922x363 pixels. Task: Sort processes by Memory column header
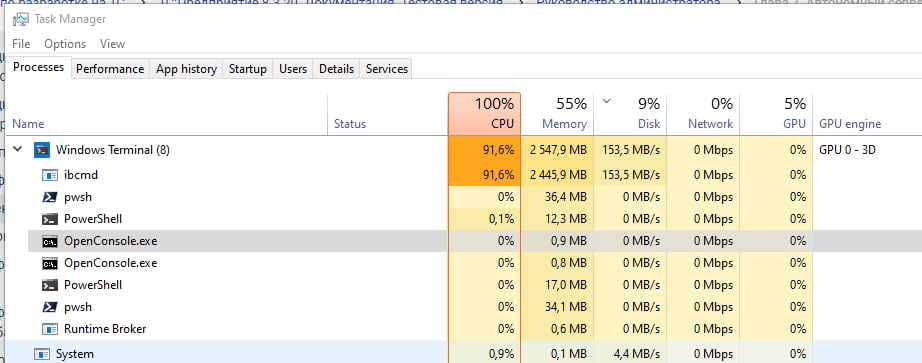(x=557, y=114)
